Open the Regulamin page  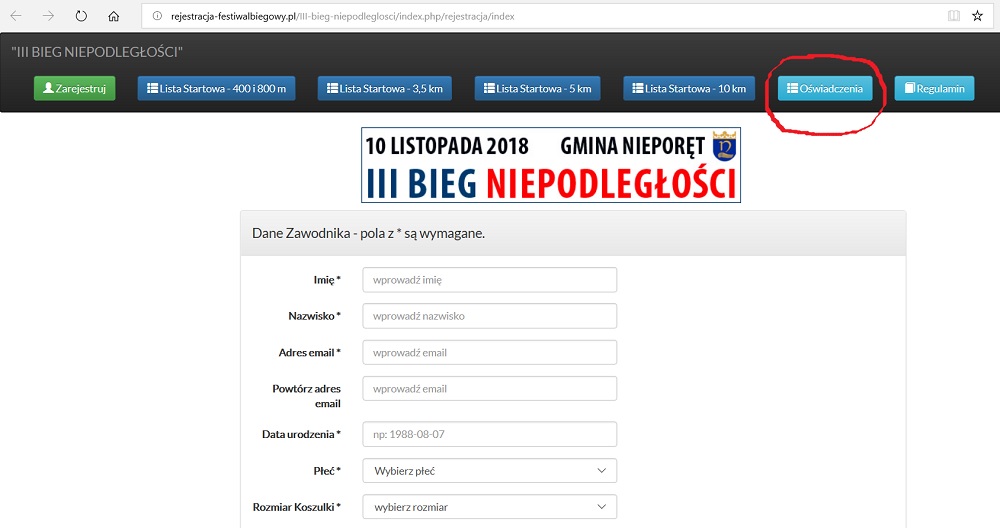(934, 88)
